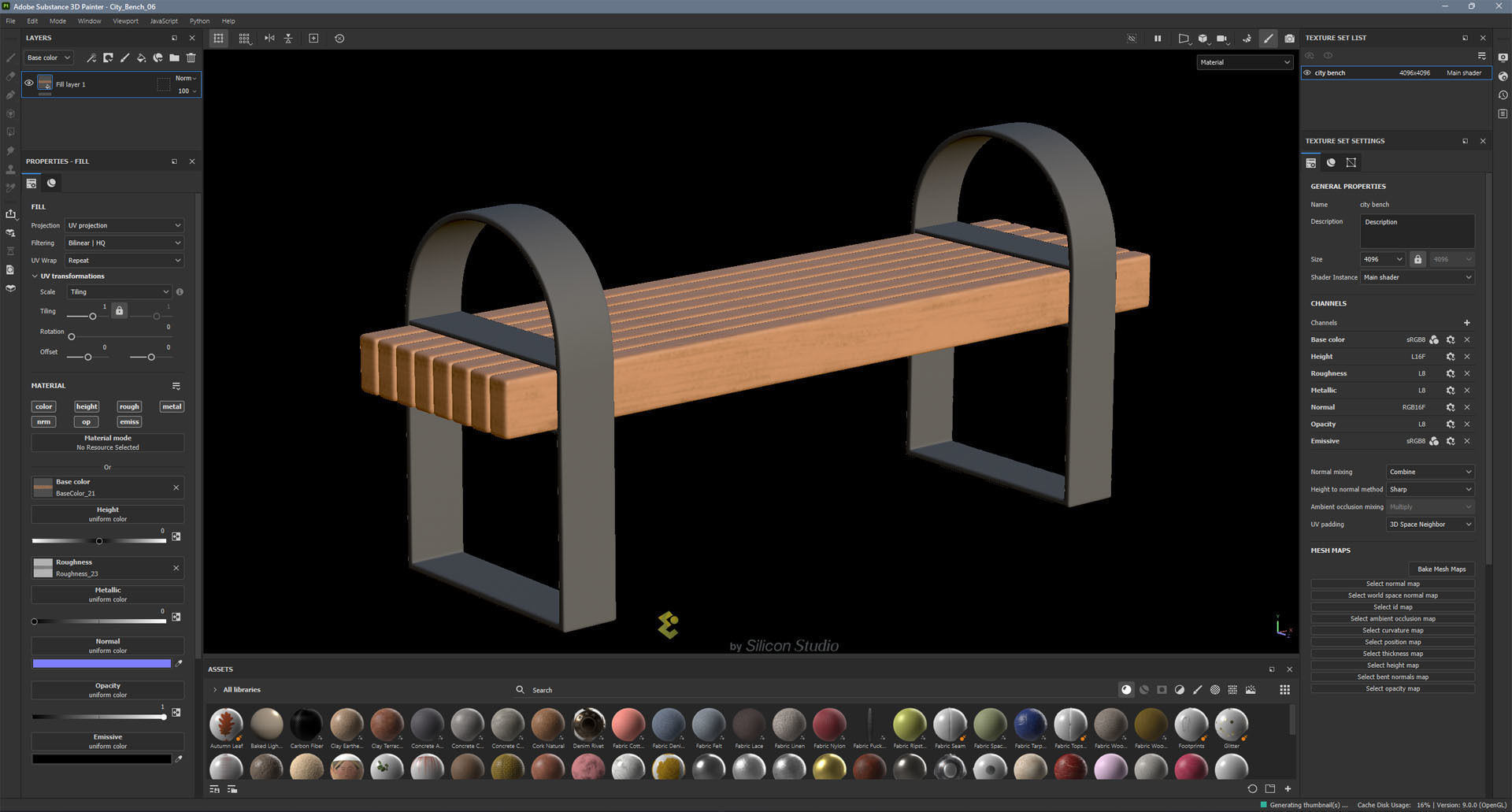This screenshot has width=1512, height=812.
Task: Open the Material panel menu icon
Action: click(176, 386)
